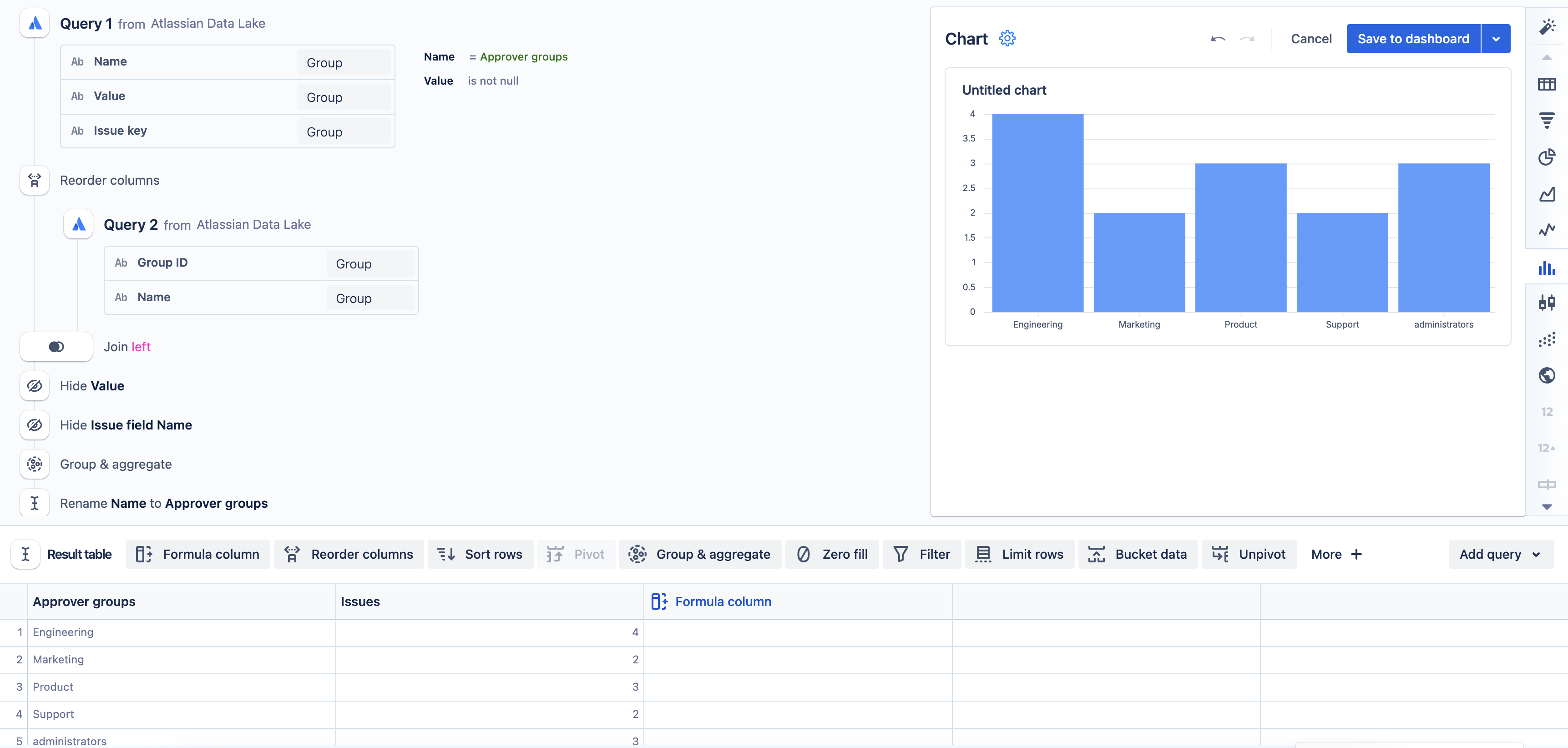Image resolution: width=1568 pixels, height=748 pixels.
Task: Select the pie chart type icon
Action: 1546,157
